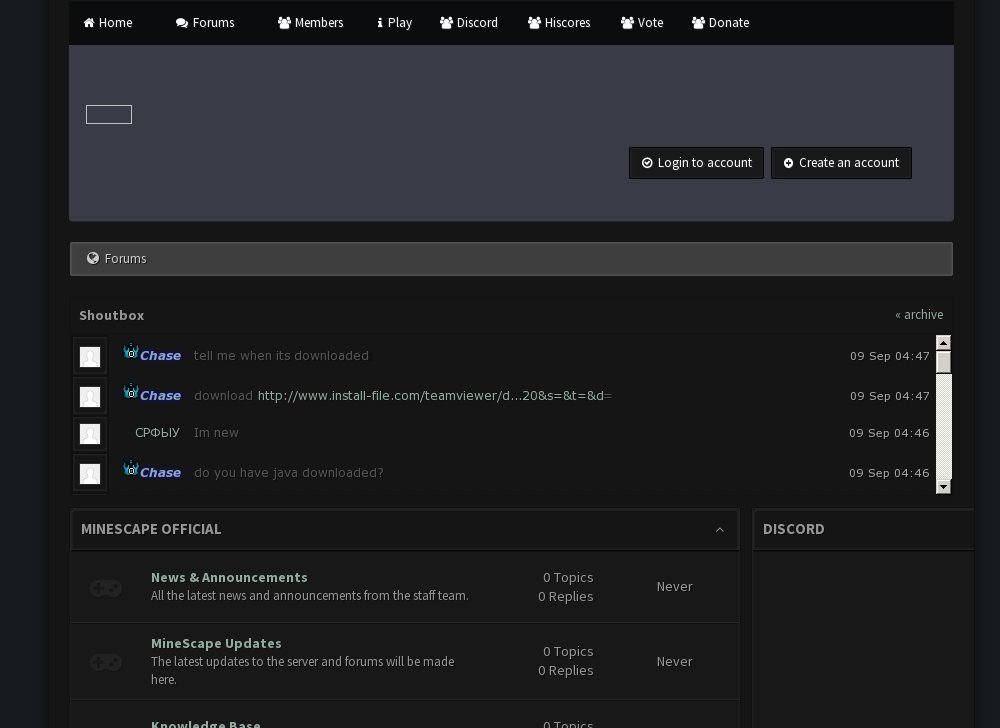View the Hiscores page

(559, 23)
